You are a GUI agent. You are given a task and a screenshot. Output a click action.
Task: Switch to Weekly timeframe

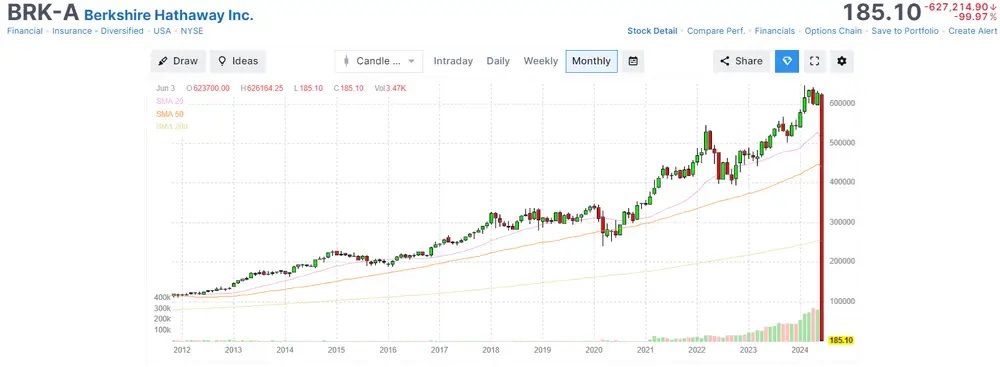[x=541, y=61]
